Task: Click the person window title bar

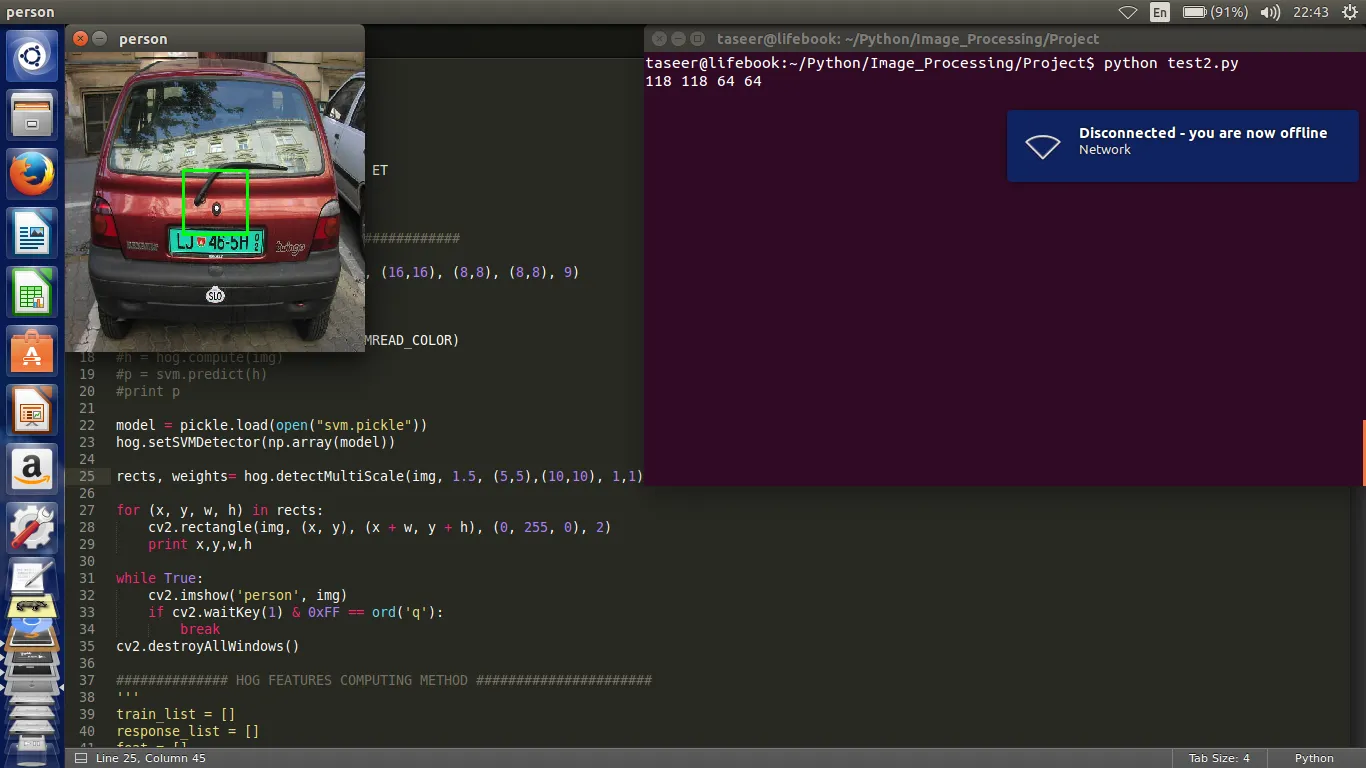Action: (x=215, y=39)
